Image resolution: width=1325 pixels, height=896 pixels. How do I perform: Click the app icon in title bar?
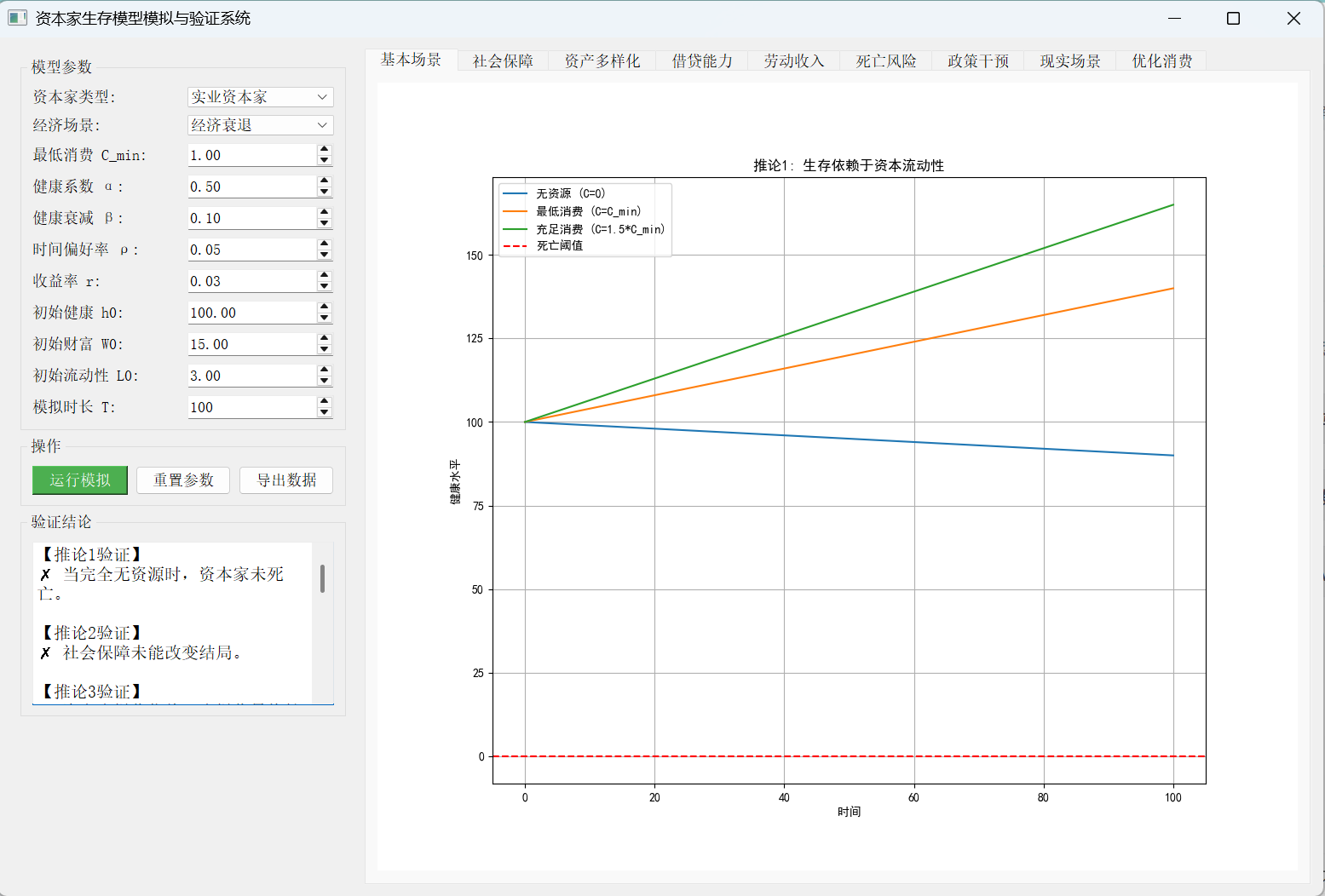(17, 18)
